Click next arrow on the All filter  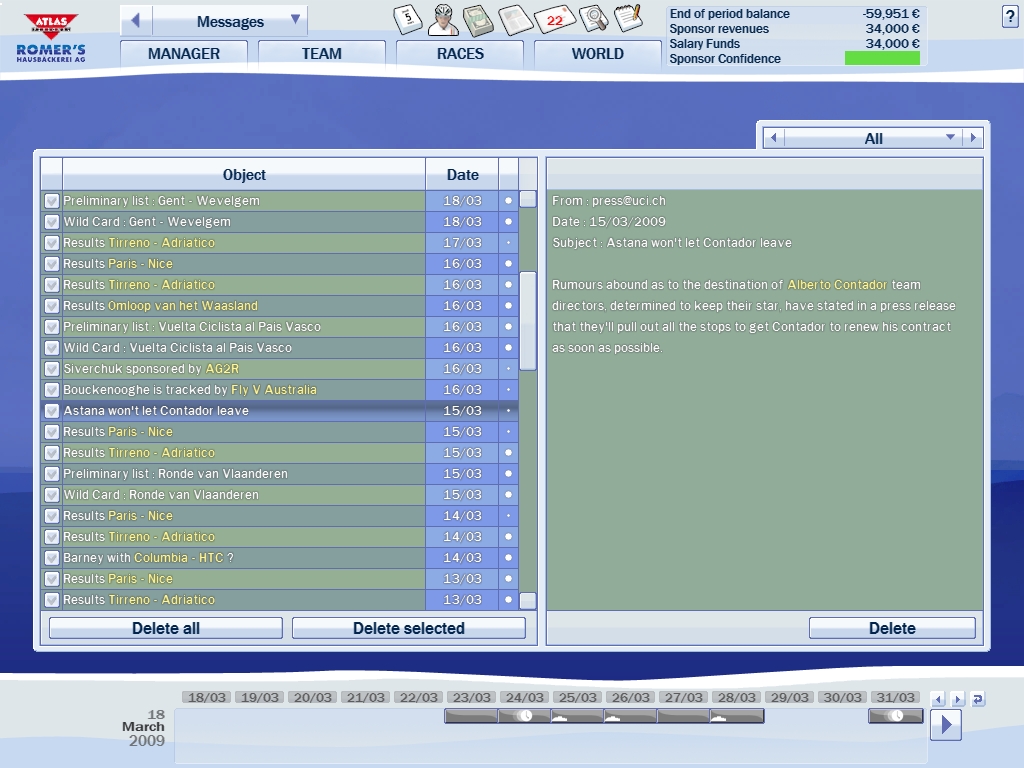point(971,138)
